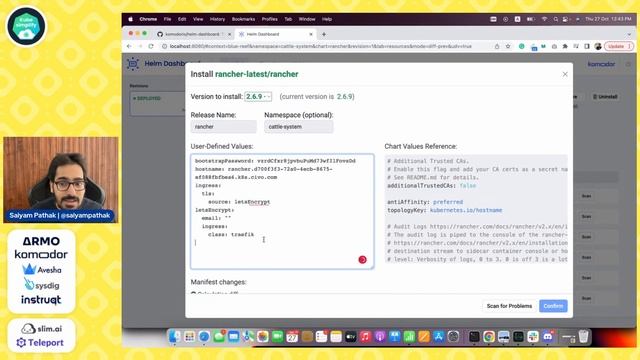Open the Apple menu
The height and width of the screenshot is (360, 640).
(131, 19)
